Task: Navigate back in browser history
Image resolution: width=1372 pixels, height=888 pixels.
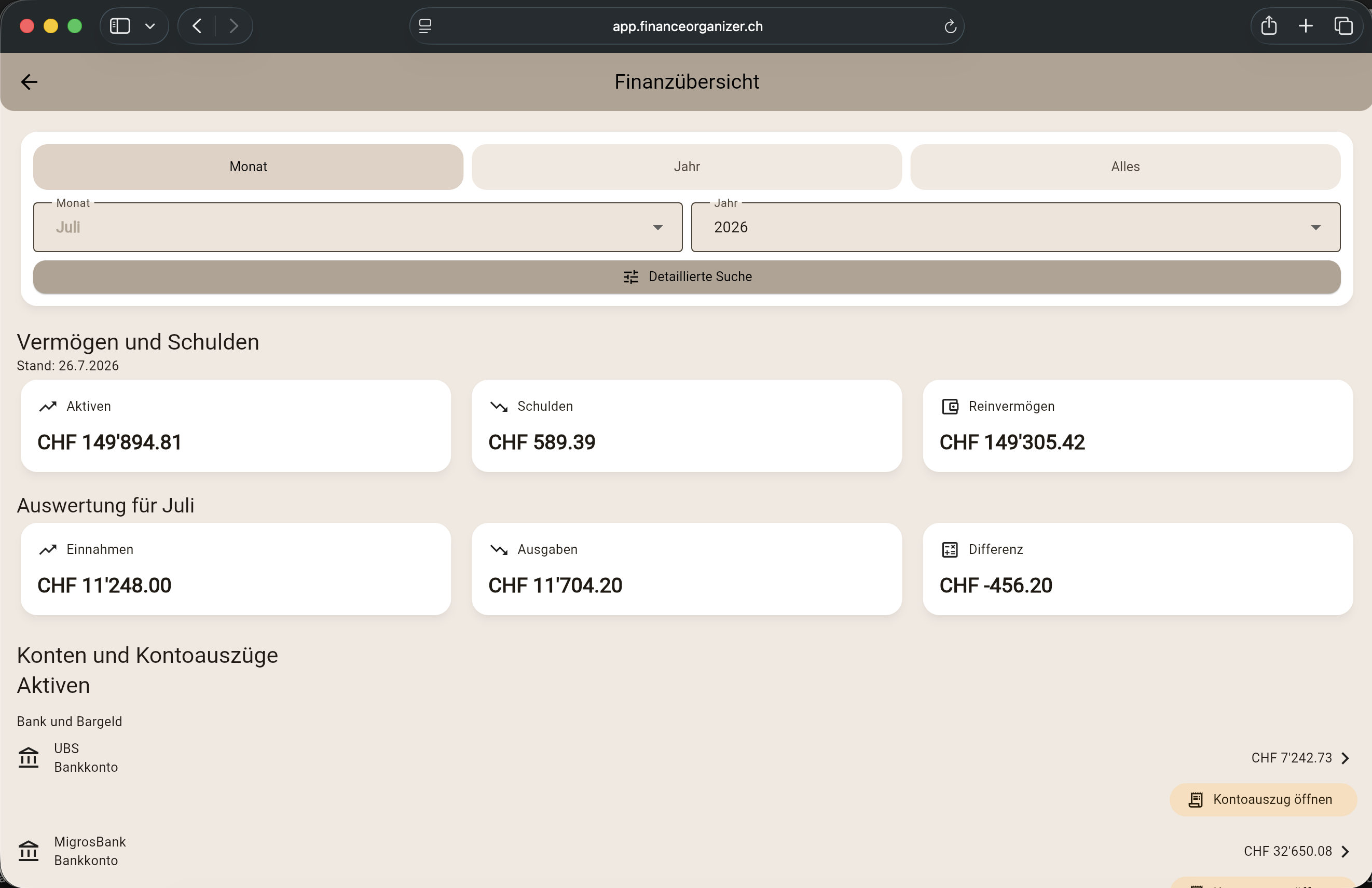Action: (197, 26)
